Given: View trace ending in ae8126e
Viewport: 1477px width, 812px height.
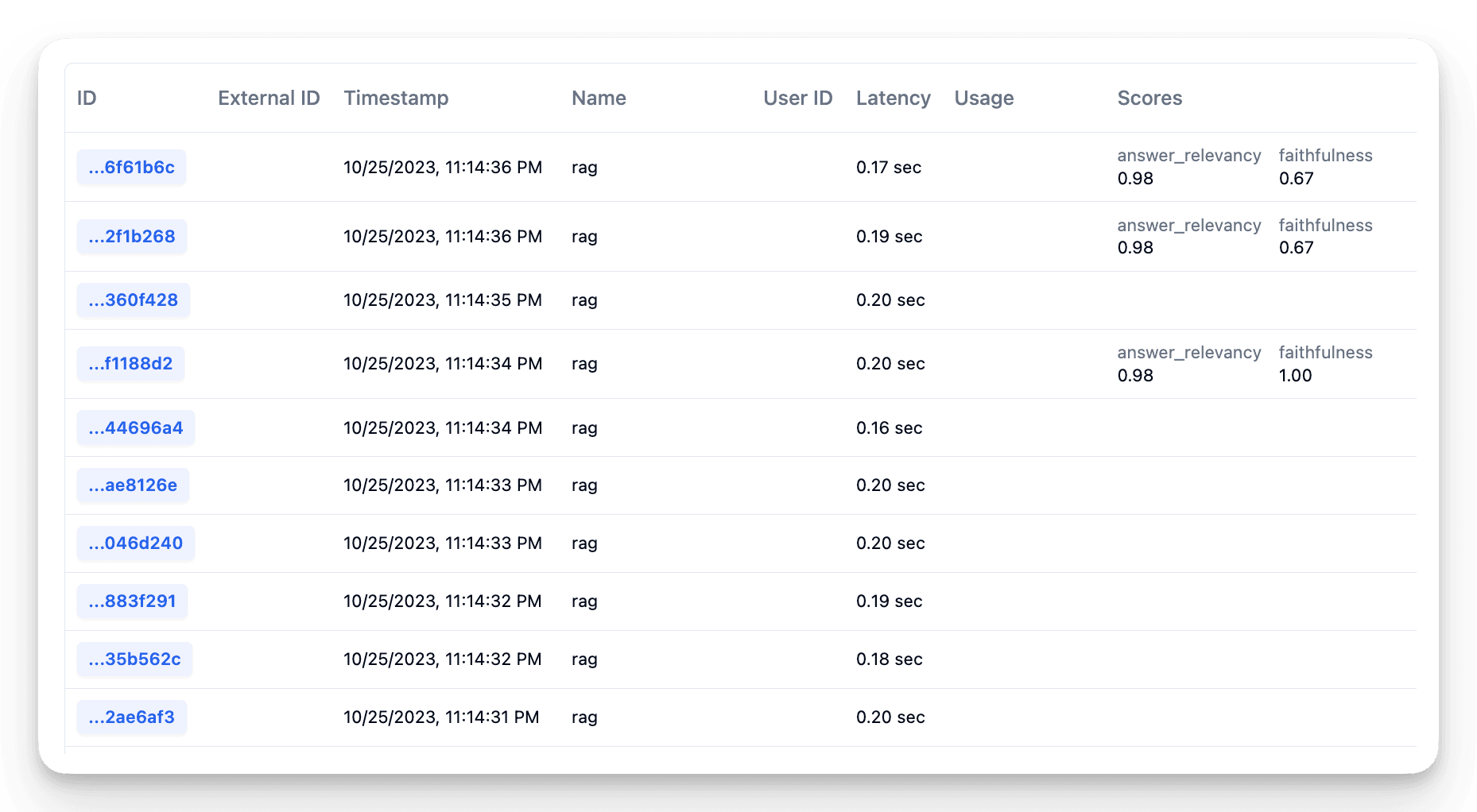Looking at the screenshot, I should 133,485.
